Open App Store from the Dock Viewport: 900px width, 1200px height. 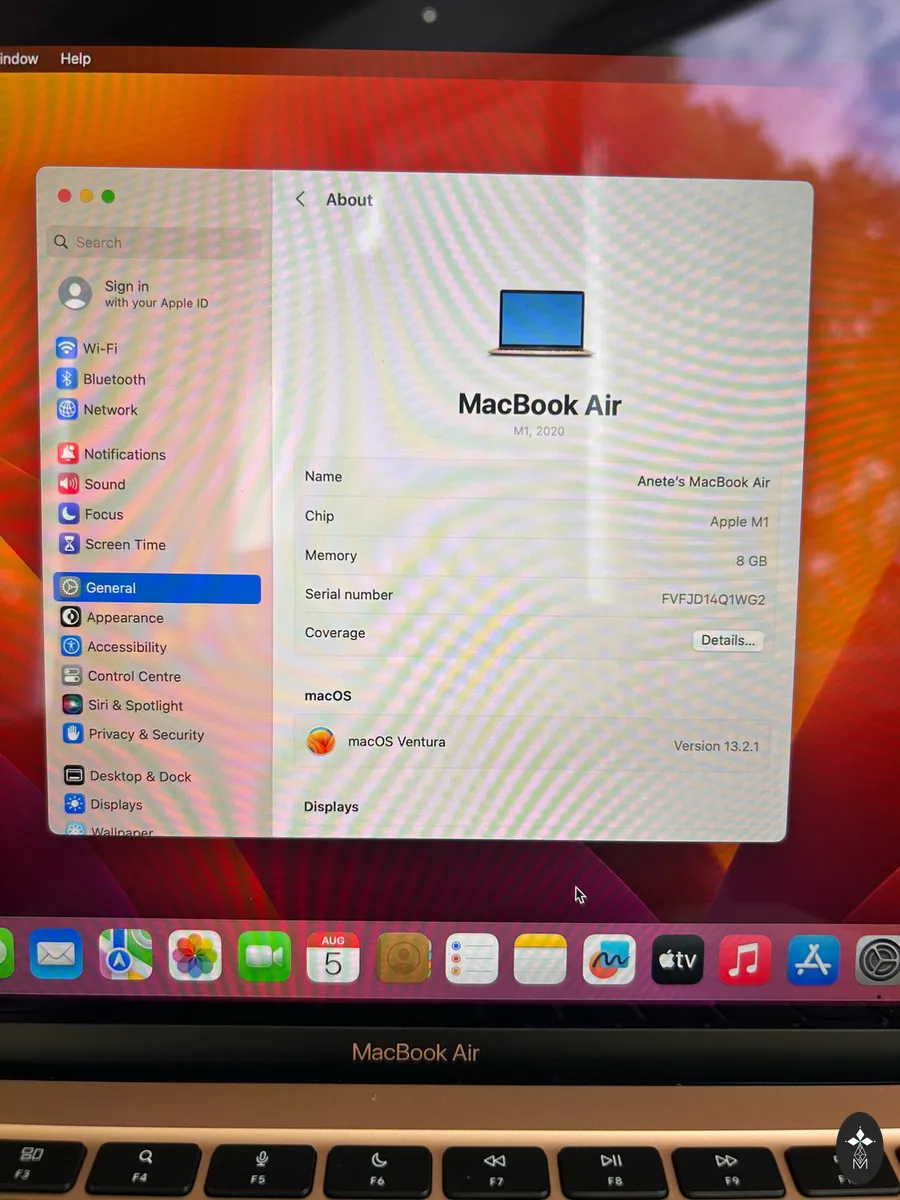pos(813,960)
